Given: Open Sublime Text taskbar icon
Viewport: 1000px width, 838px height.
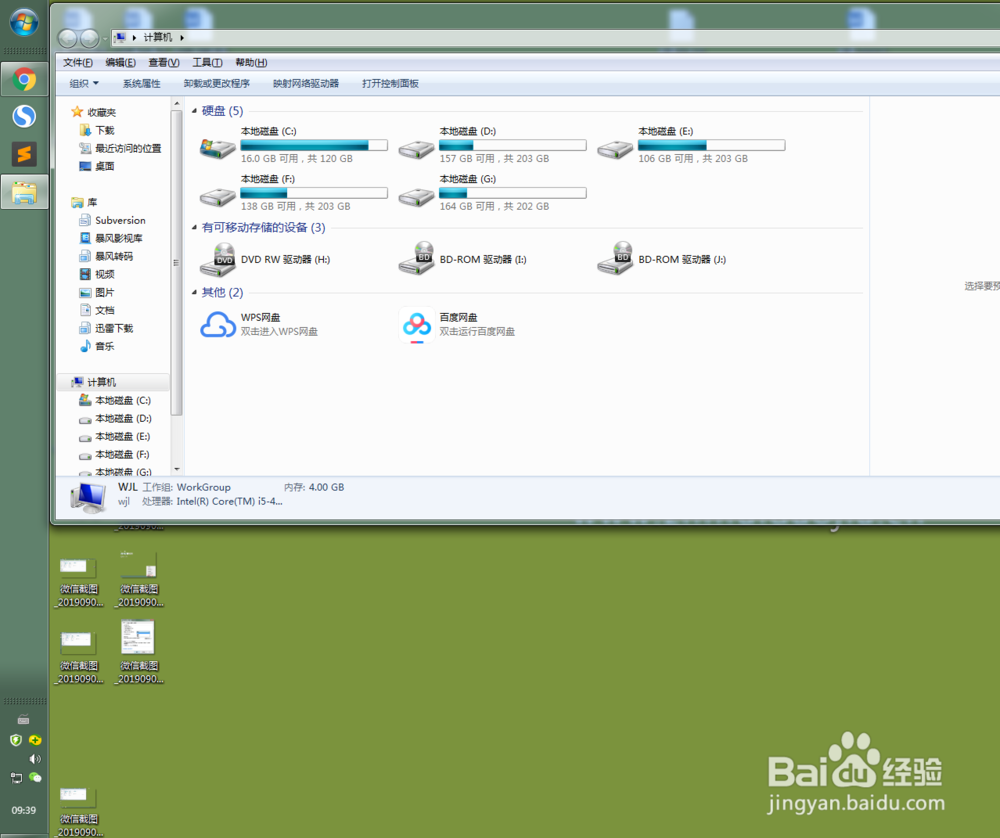Looking at the screenshot, I should (24, 154).
